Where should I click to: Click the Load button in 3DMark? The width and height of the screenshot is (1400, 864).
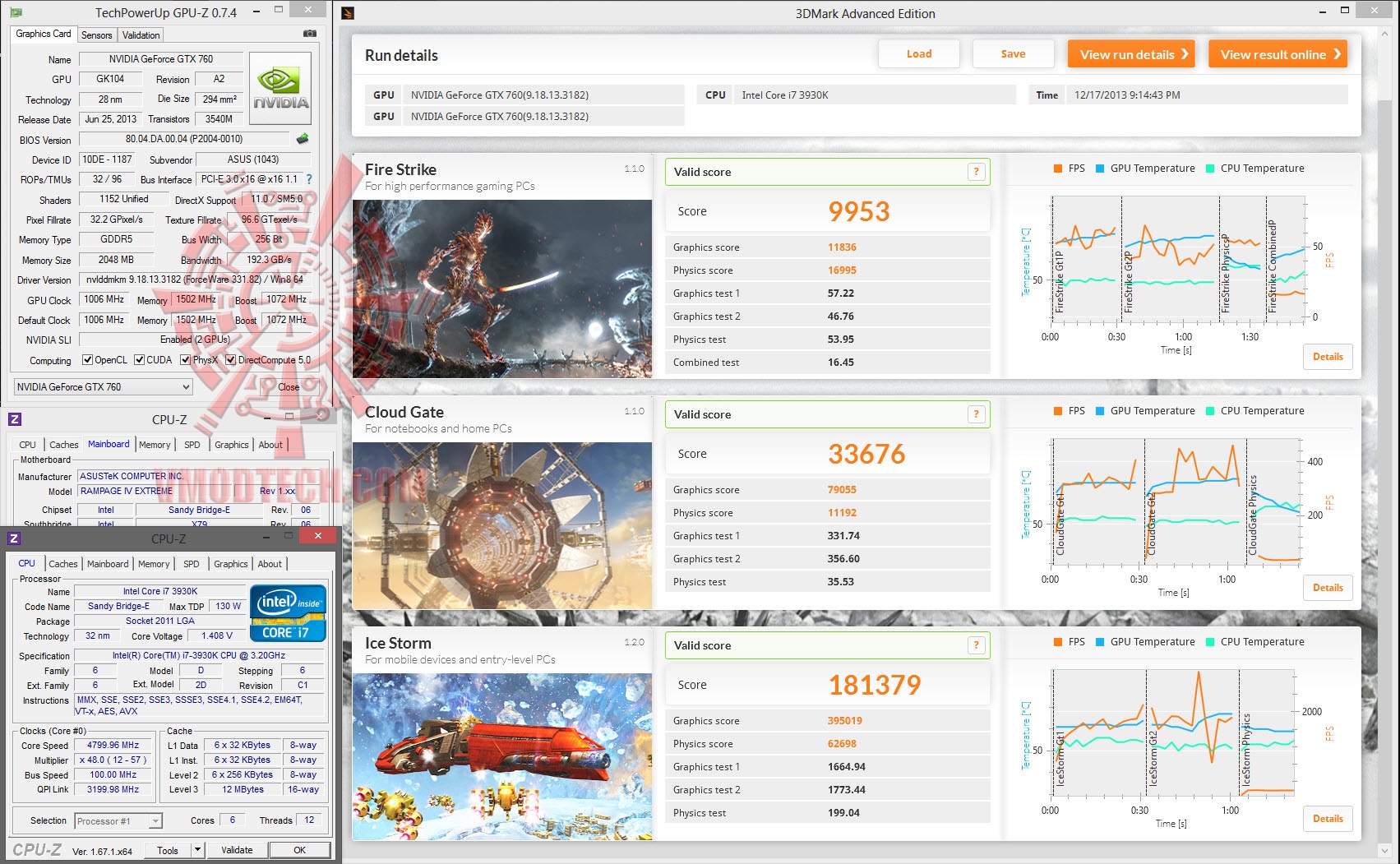(919, 54)
